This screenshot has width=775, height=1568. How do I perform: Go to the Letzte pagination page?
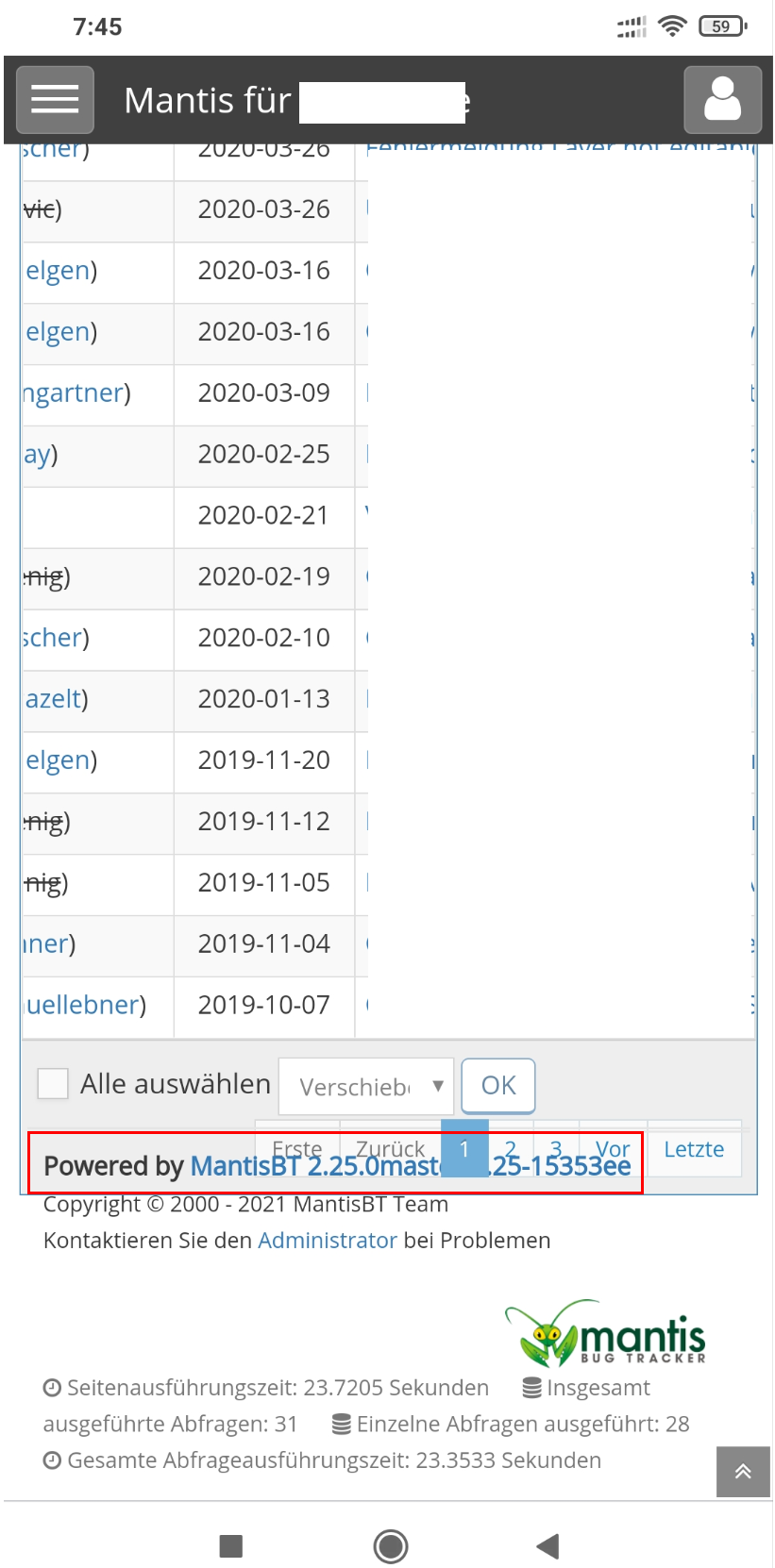coord(694,1149)
